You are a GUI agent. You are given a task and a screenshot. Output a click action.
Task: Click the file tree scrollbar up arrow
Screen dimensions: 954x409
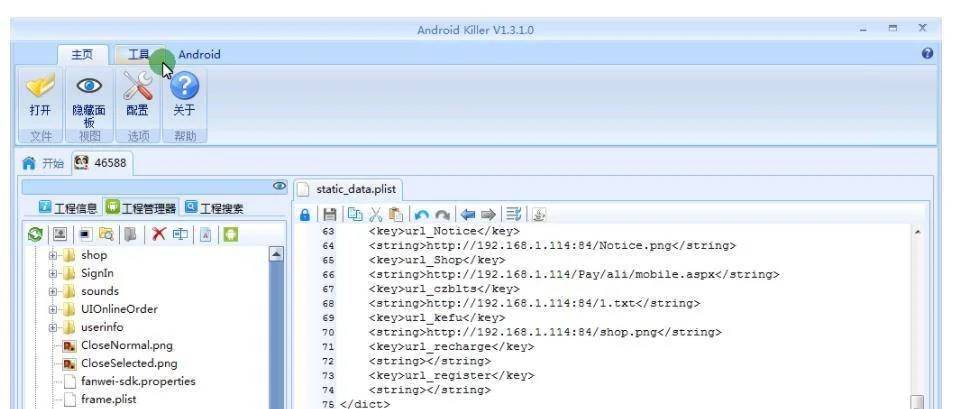277,255
